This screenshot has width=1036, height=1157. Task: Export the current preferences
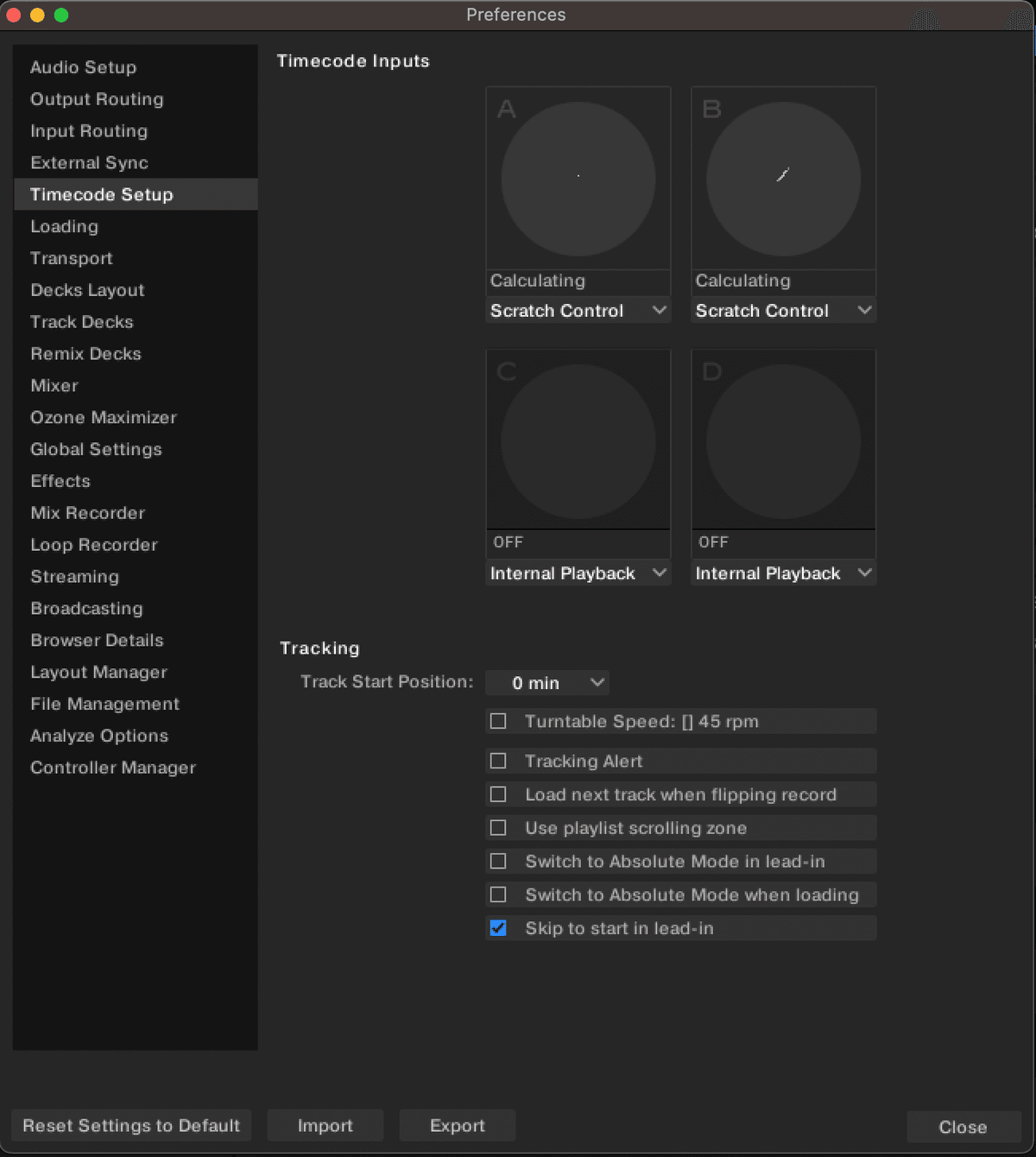point(457,1125)
